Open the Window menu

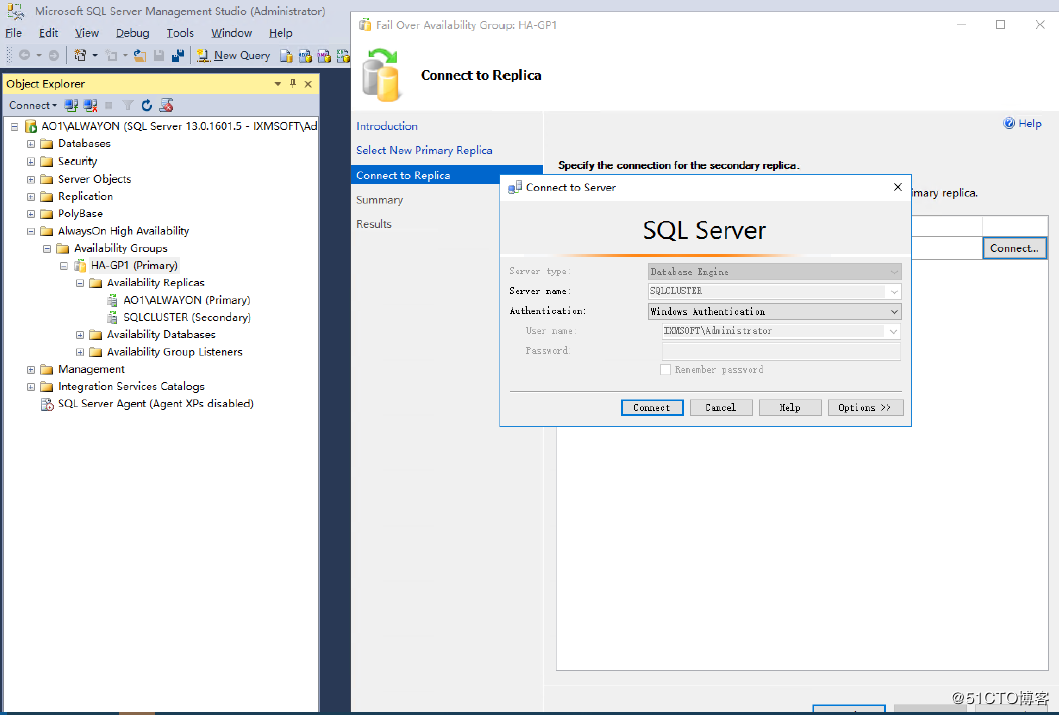(232, 33)
